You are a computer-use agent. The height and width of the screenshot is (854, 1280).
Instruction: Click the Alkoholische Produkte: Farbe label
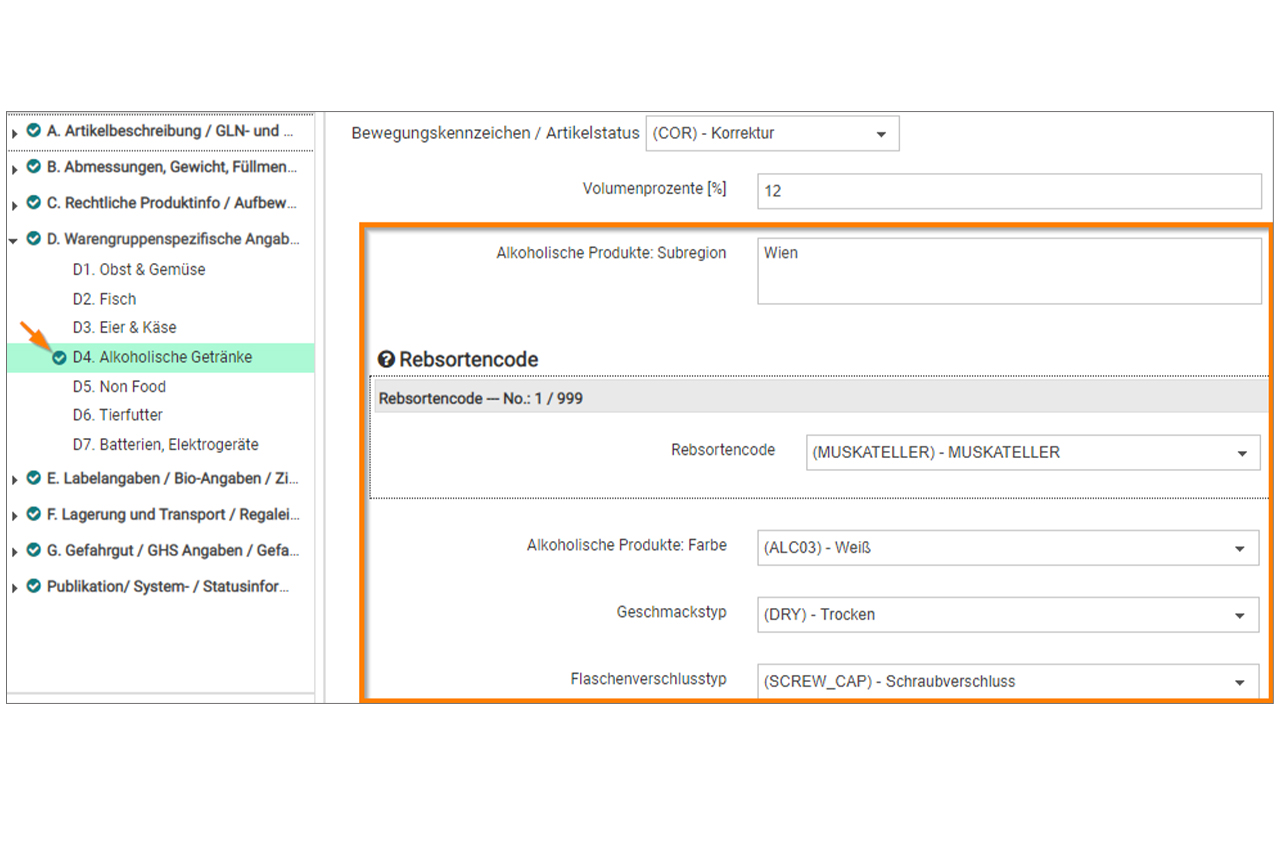coord(627,546)
